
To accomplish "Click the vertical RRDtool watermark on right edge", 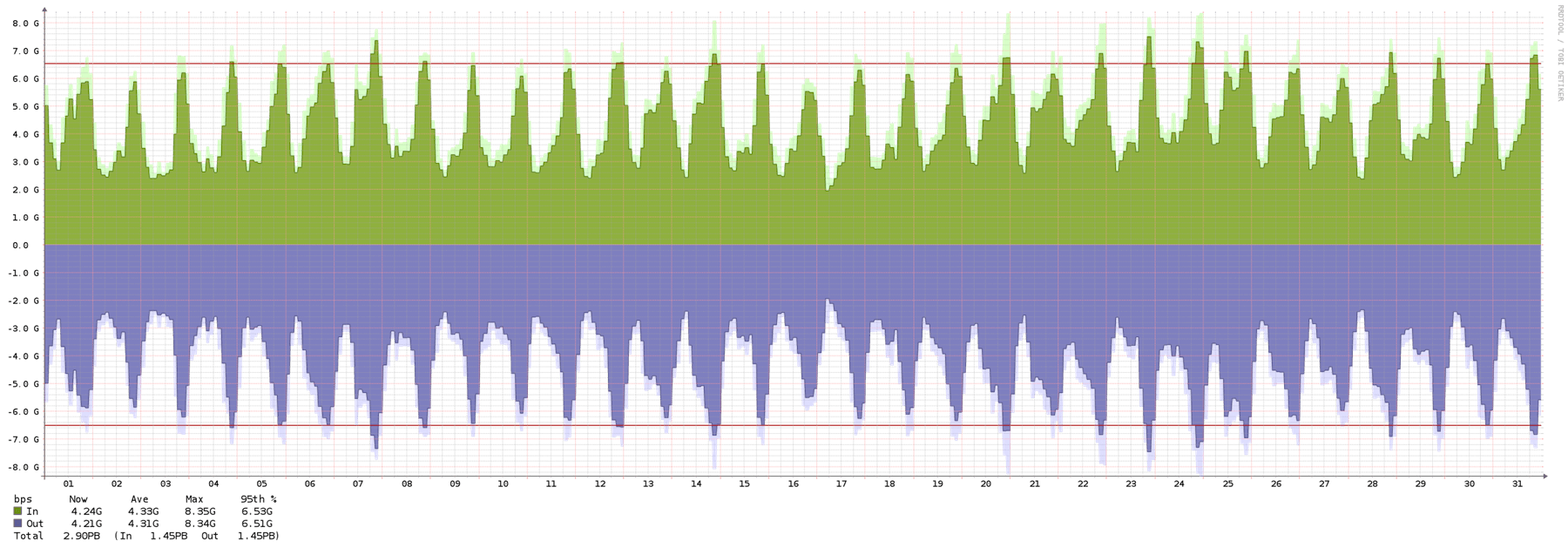I will point(1561,52).
